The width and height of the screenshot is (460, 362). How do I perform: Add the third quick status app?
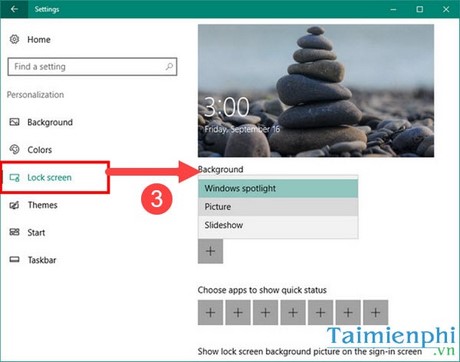coord(265,312)
